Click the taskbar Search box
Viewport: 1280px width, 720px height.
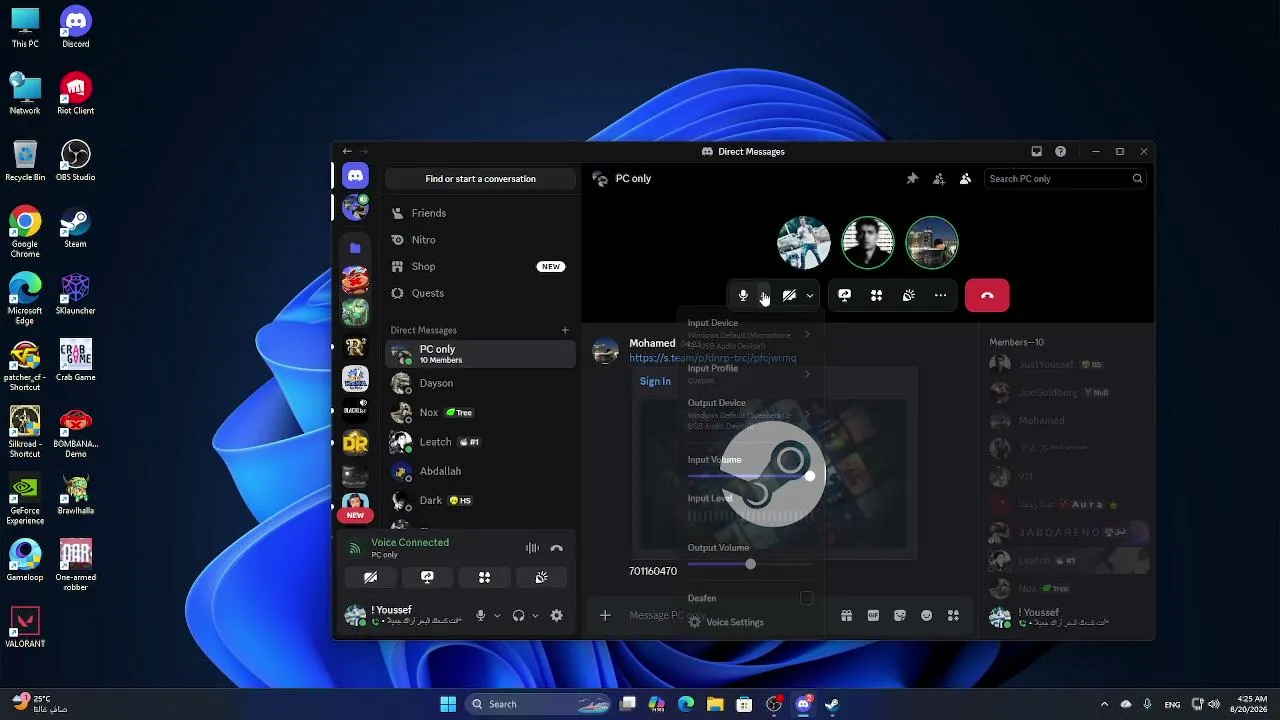coord(539,704)
